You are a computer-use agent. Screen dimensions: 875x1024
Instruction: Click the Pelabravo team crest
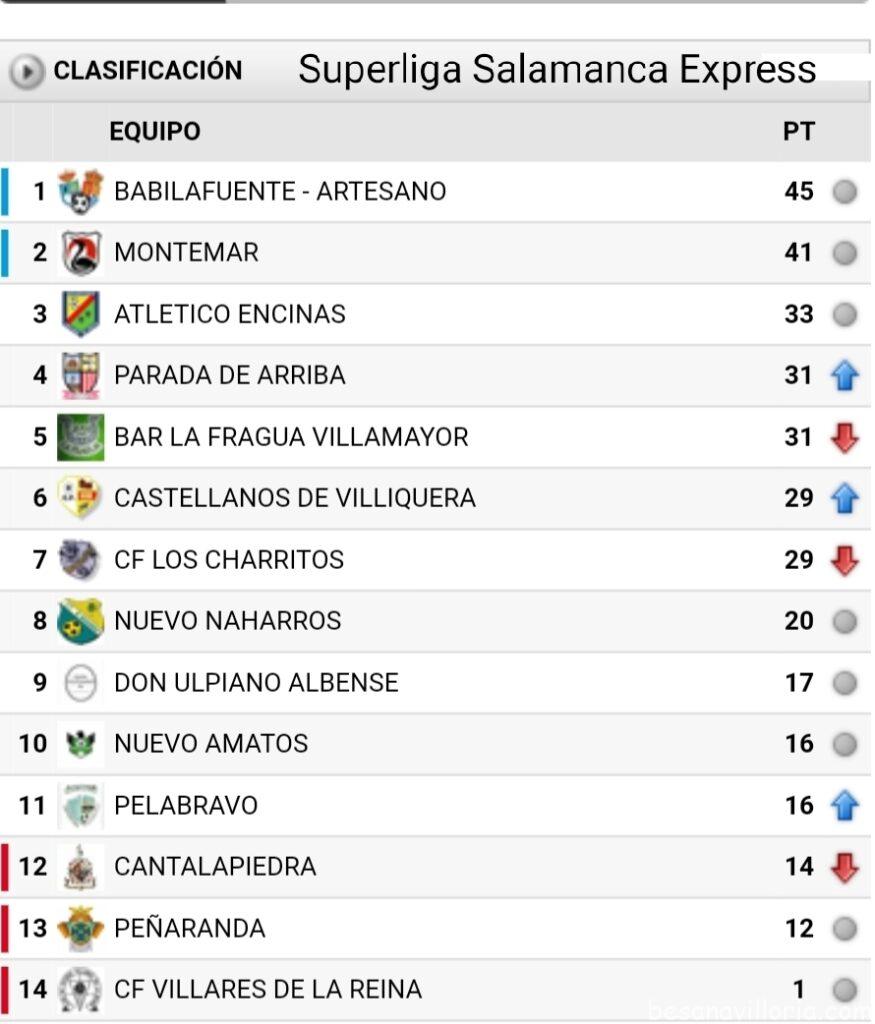click(80, 805)
